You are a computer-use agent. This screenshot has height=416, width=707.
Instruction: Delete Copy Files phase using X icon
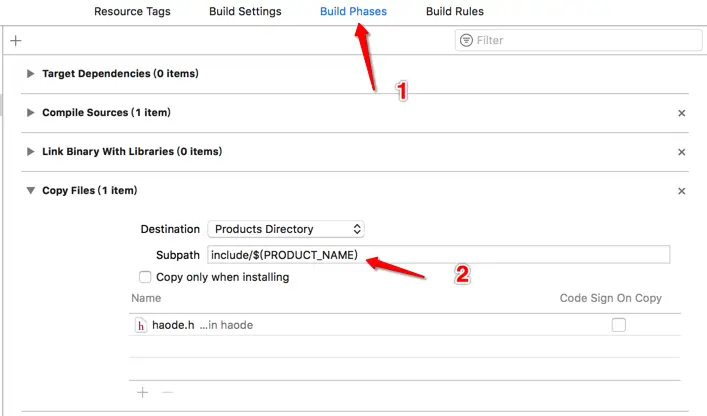click(x=682, y=191)
